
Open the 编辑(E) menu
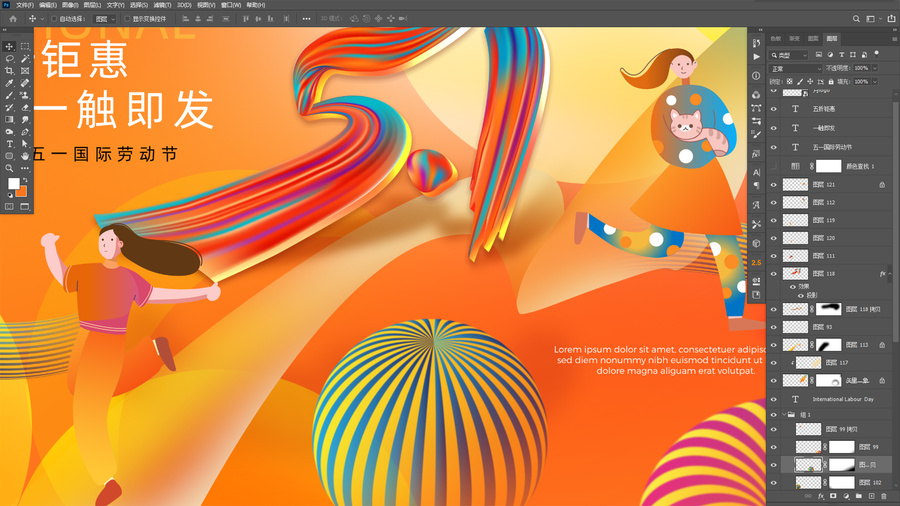[48, 5]
